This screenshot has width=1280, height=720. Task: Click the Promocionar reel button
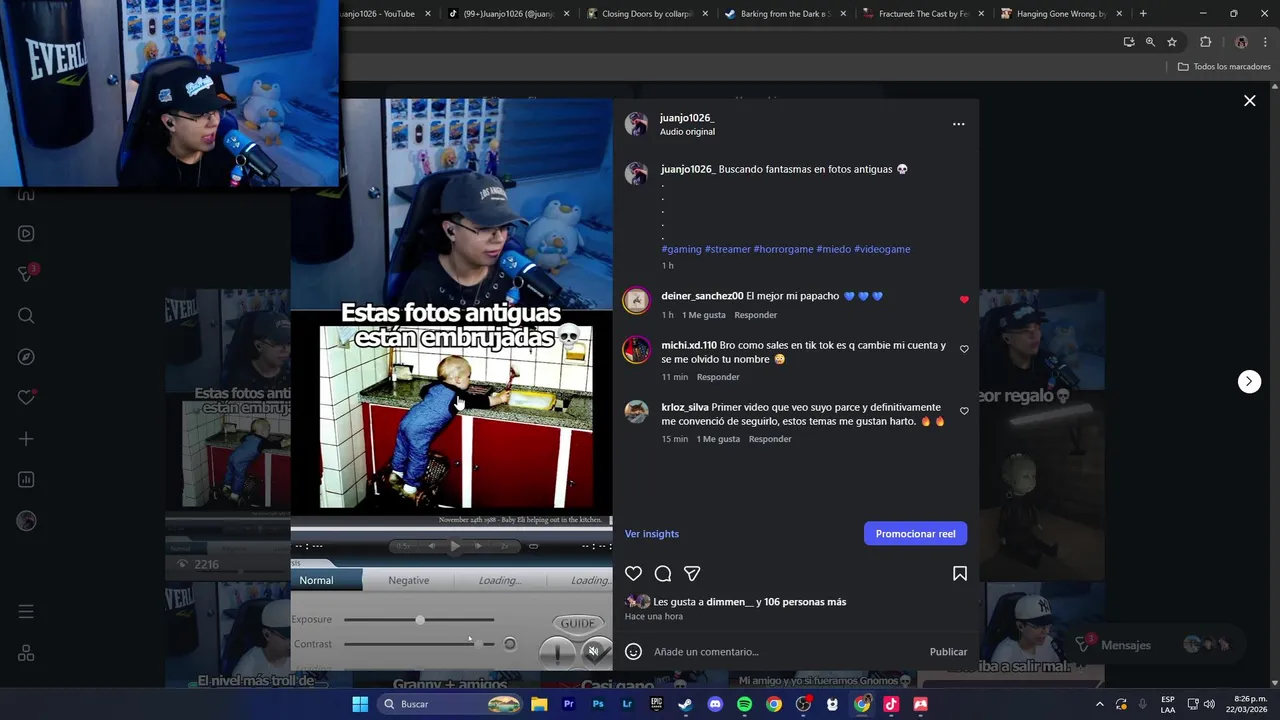coord(915,534)
